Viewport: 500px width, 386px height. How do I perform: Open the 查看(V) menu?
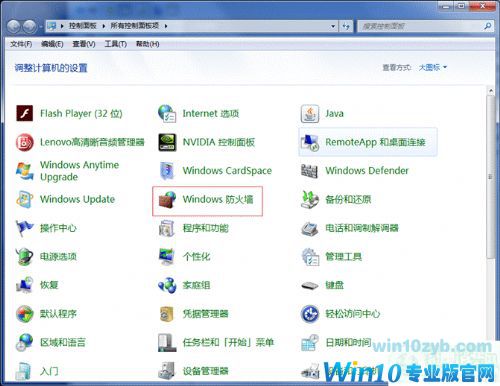[x=84, y=44]
